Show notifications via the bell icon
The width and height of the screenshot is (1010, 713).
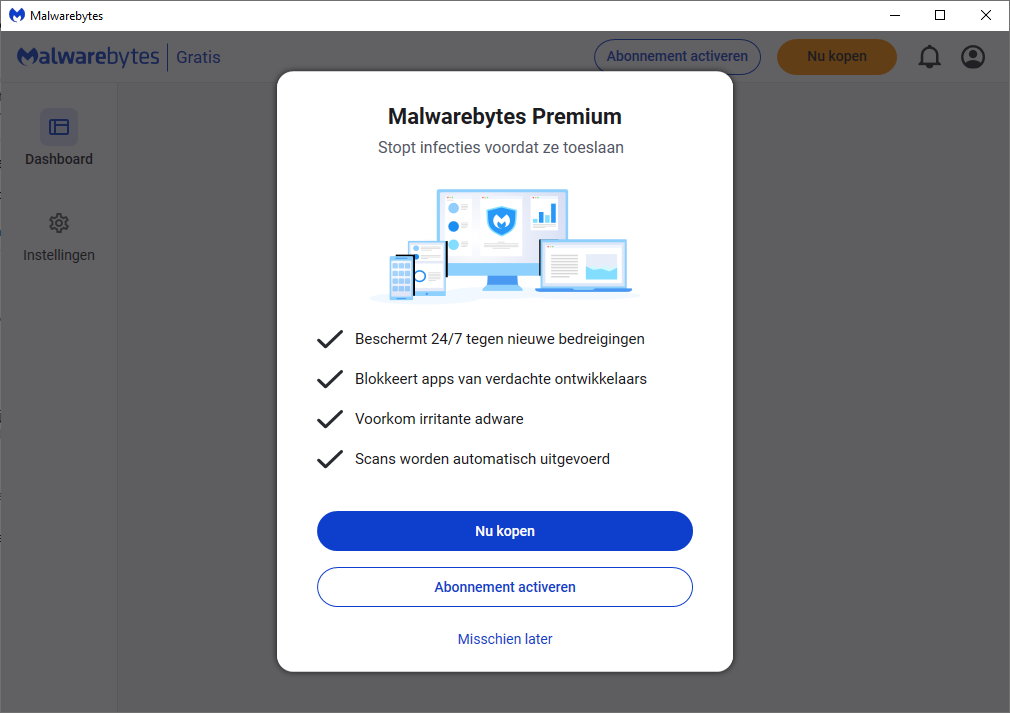929,57
